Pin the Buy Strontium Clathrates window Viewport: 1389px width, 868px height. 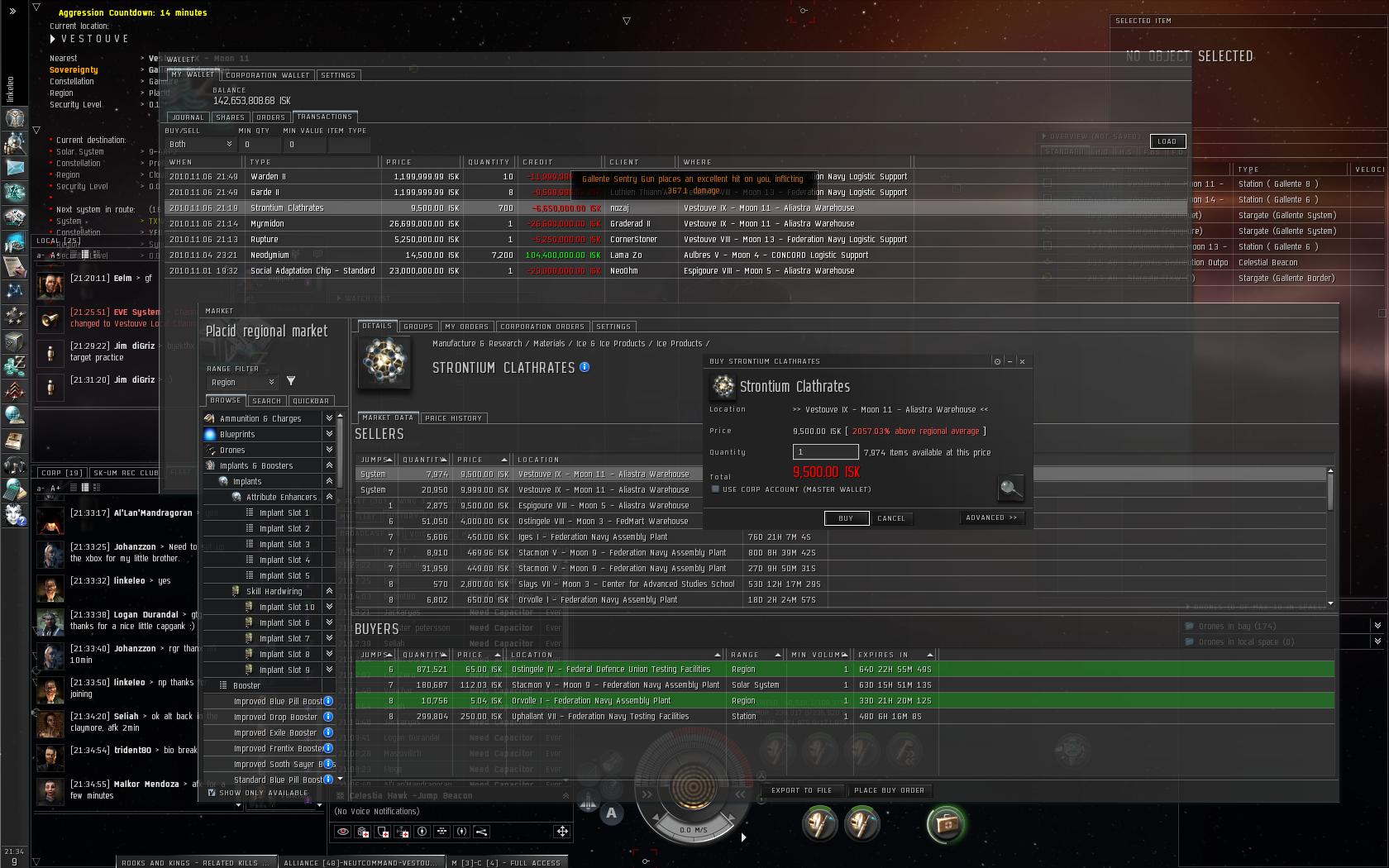(x=997, y=361)
